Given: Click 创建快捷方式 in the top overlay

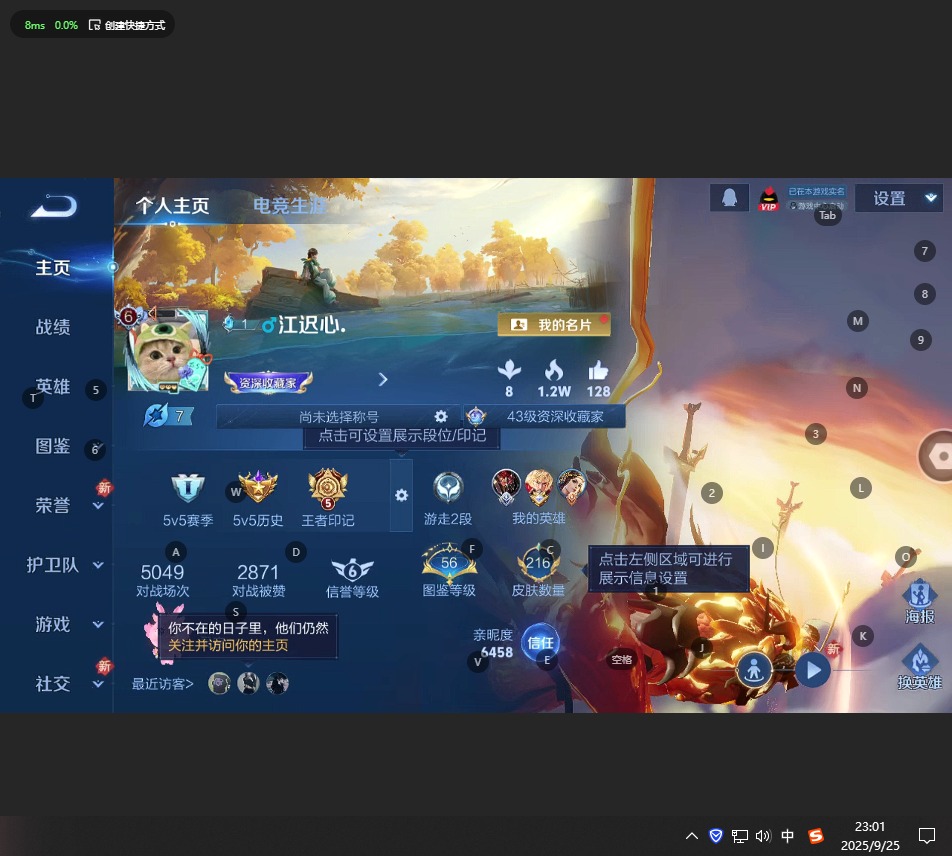Looking at the screenshot, I should pos(128,25).
